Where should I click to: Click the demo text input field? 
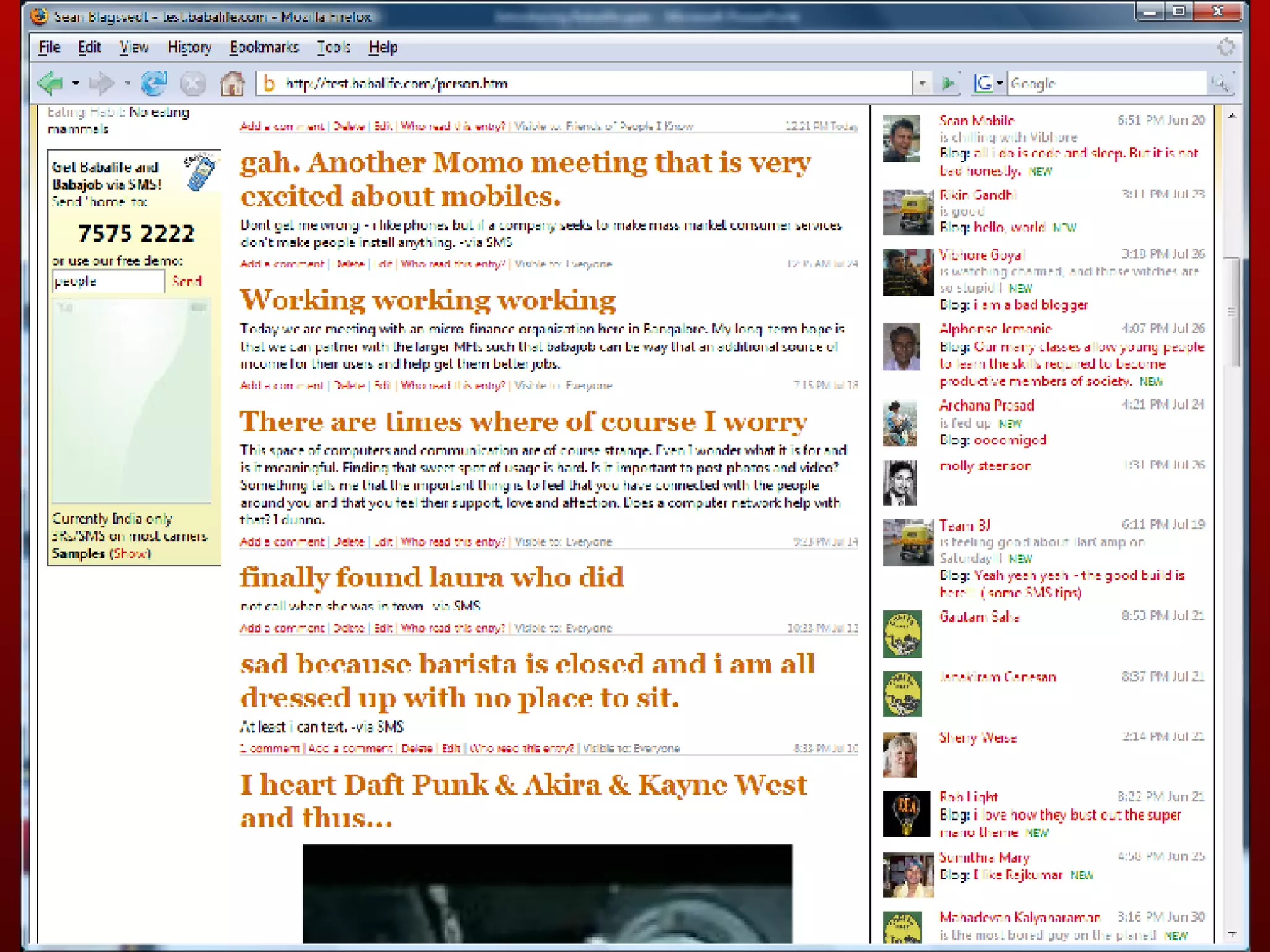click(108, 281)
